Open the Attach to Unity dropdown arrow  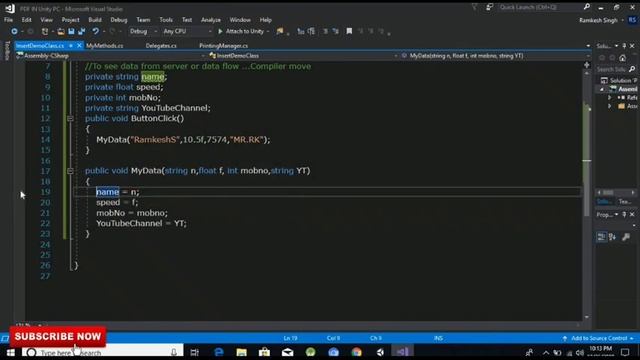[x=268, y=31]
